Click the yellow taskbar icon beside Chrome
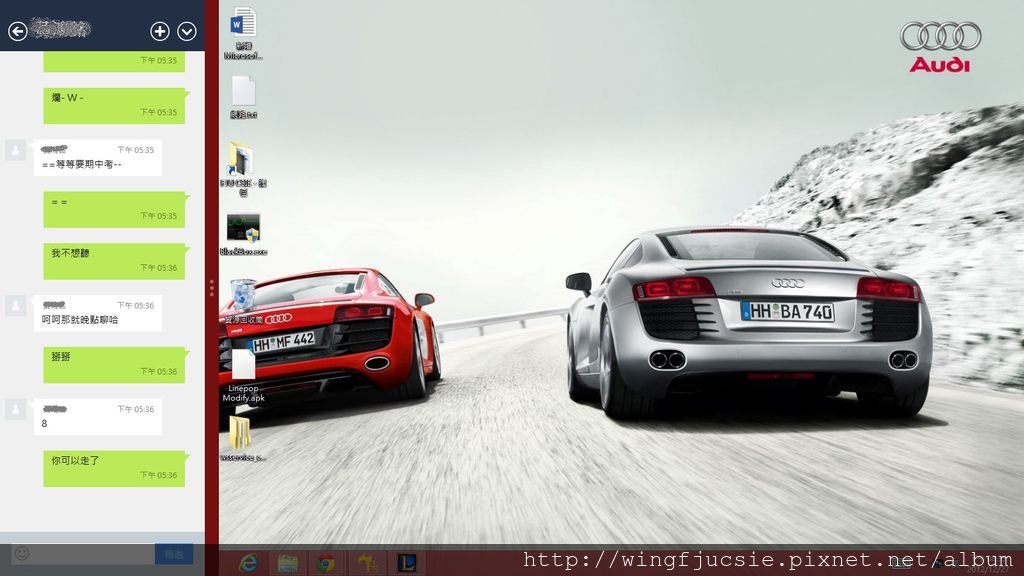This screenshot has width=1024, height=576. click(x=367, y=562)
